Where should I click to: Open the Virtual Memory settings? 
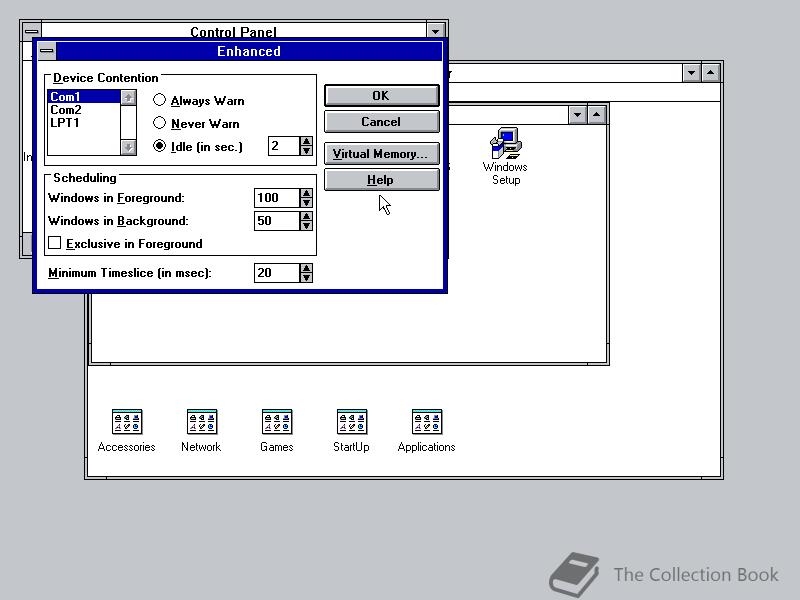pos(381,154)
